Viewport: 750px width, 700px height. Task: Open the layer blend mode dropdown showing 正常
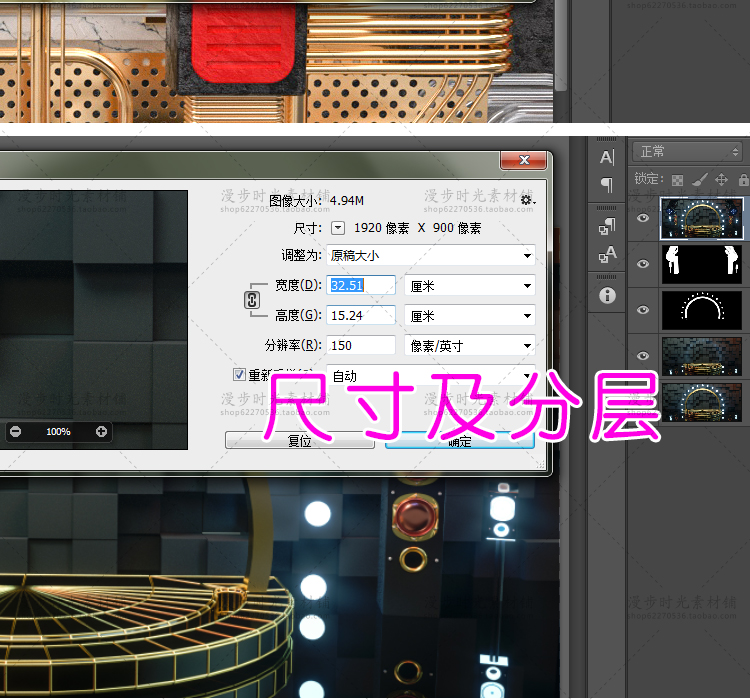tap(689, 151)
